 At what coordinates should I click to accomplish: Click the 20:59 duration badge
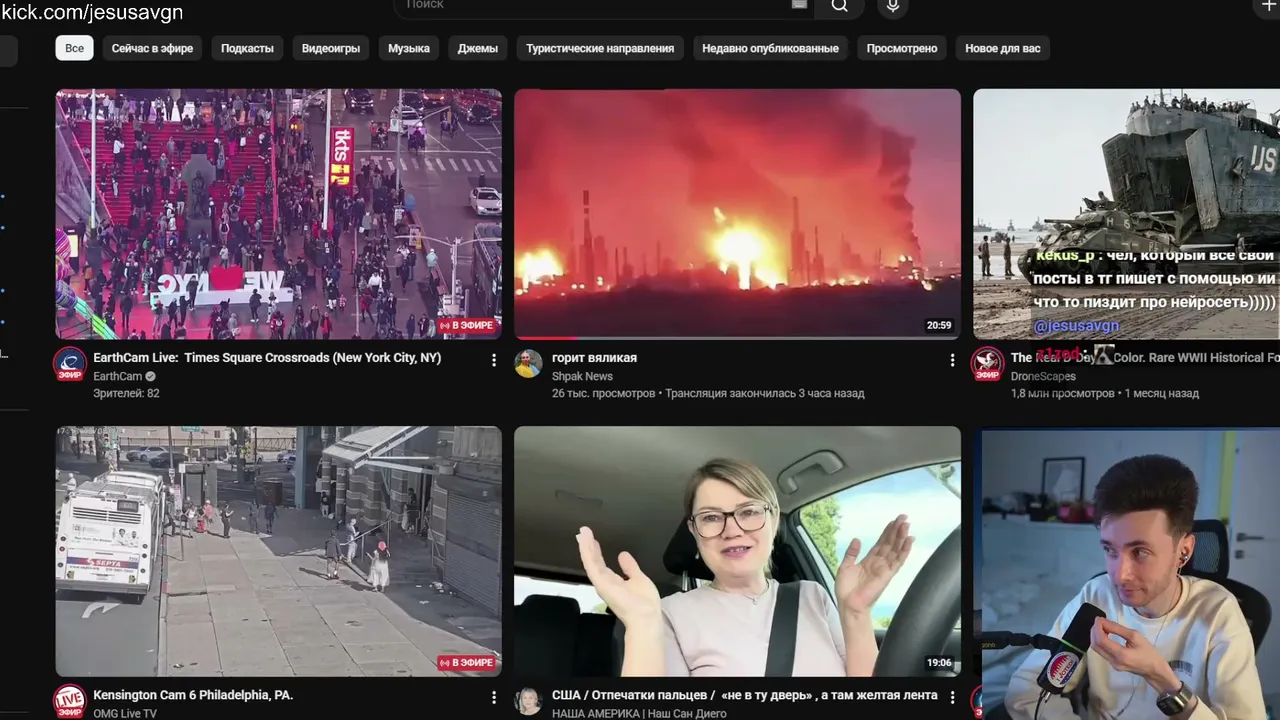(939, 325)
